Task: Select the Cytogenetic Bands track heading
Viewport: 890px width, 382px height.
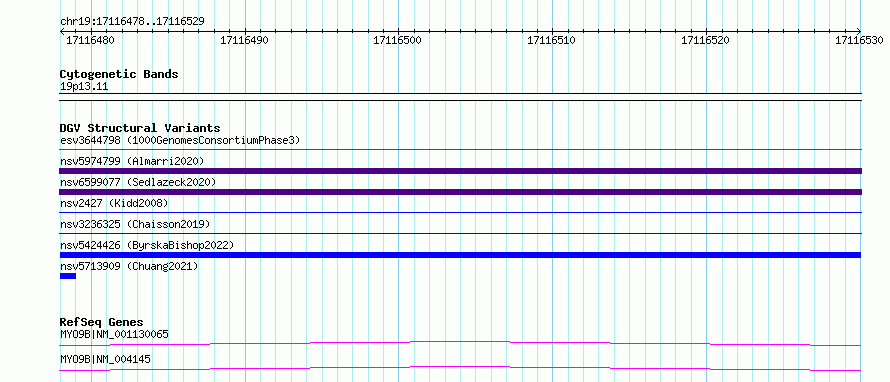Action: (x=119, y=74)
